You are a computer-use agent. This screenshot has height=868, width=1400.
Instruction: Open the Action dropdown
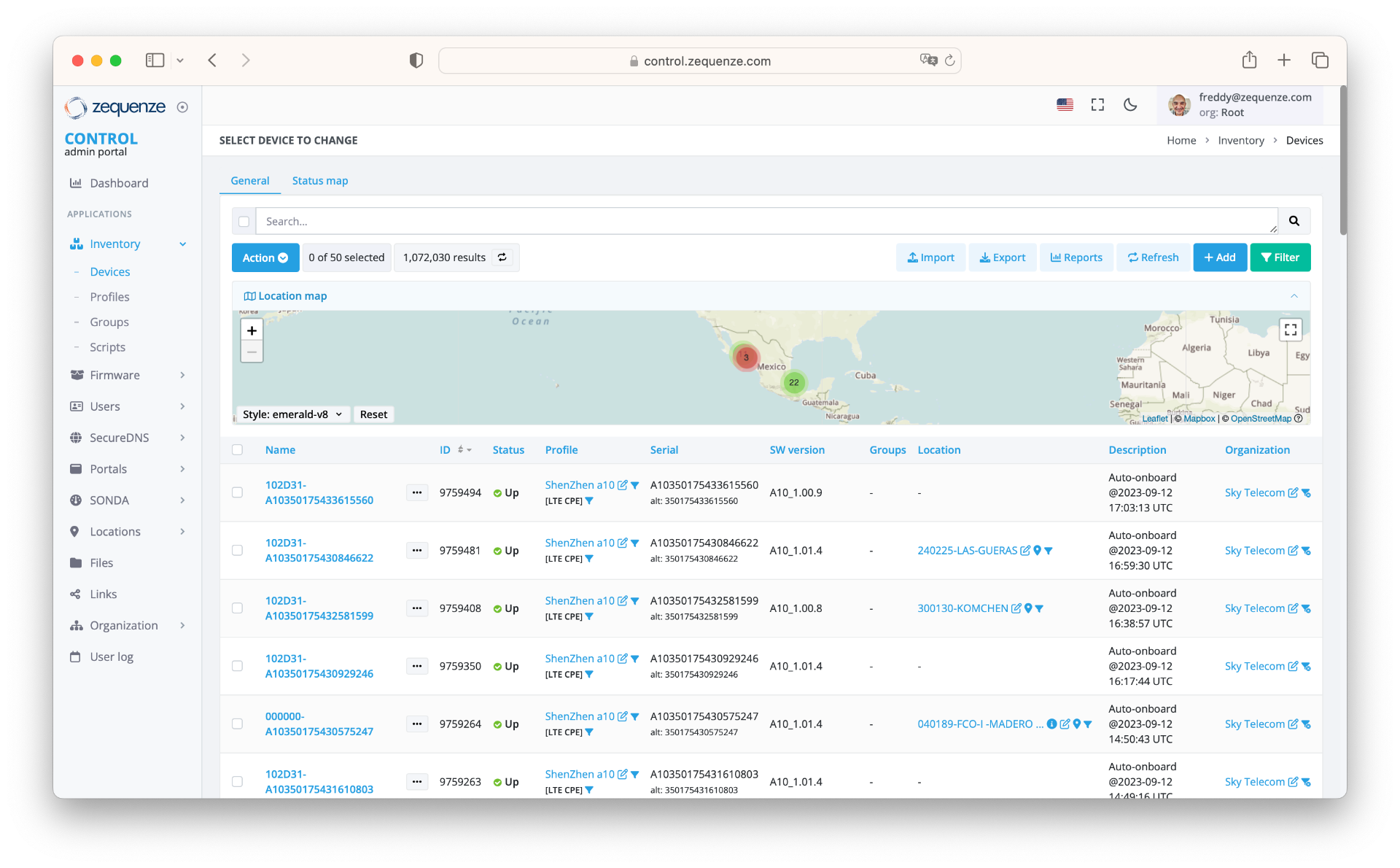point(265,257)
